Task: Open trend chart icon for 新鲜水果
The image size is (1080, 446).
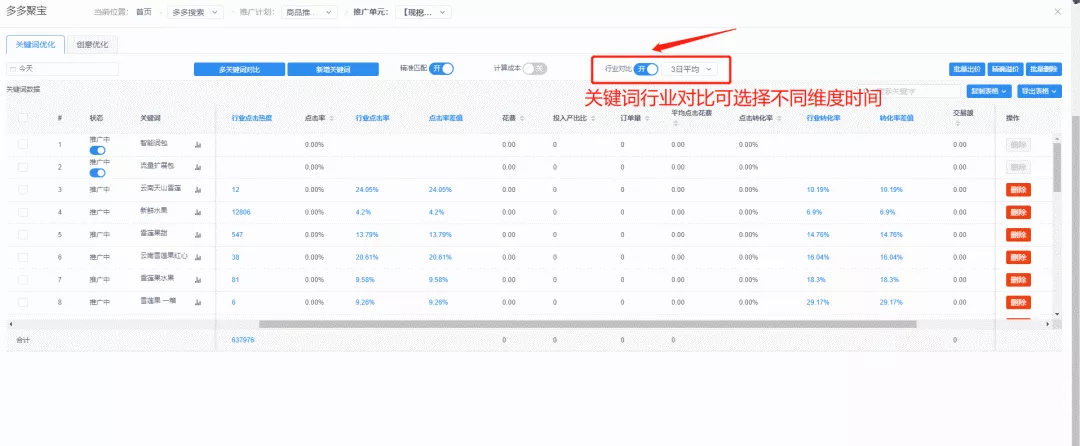Action: pyautogui.click(x=198, y=213)
